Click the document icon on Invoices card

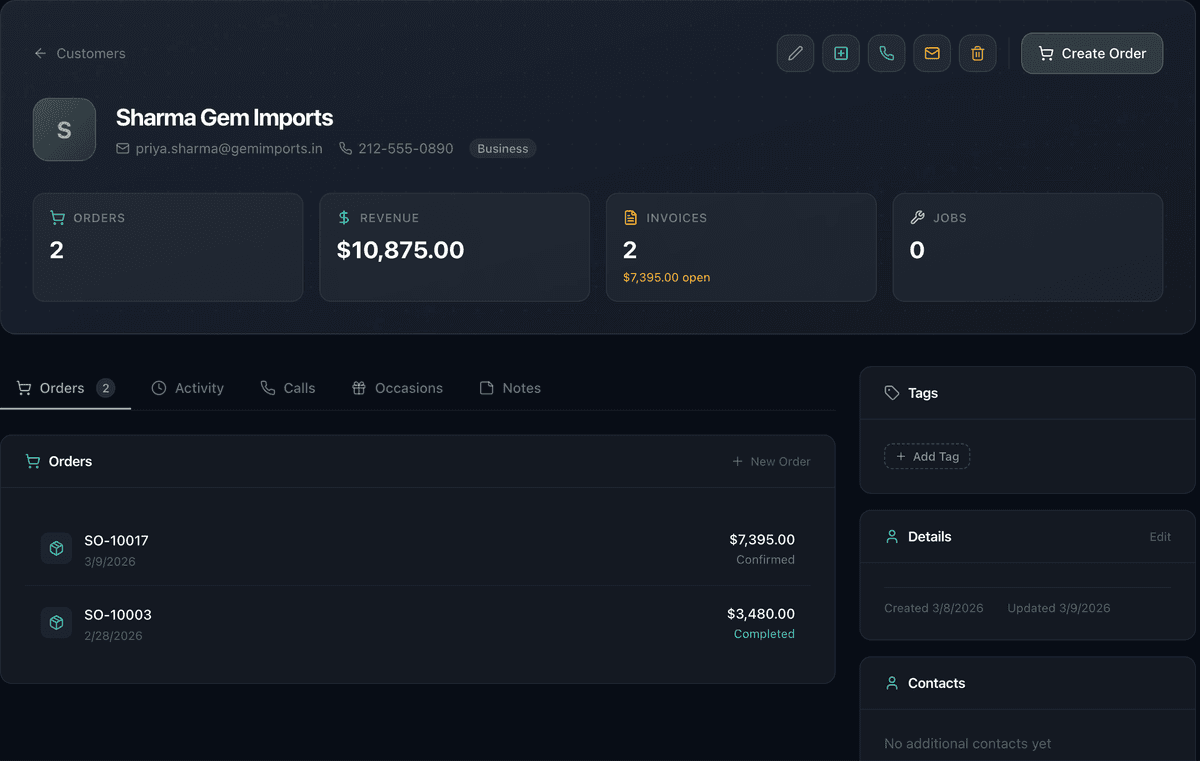(x=630, y=217)
